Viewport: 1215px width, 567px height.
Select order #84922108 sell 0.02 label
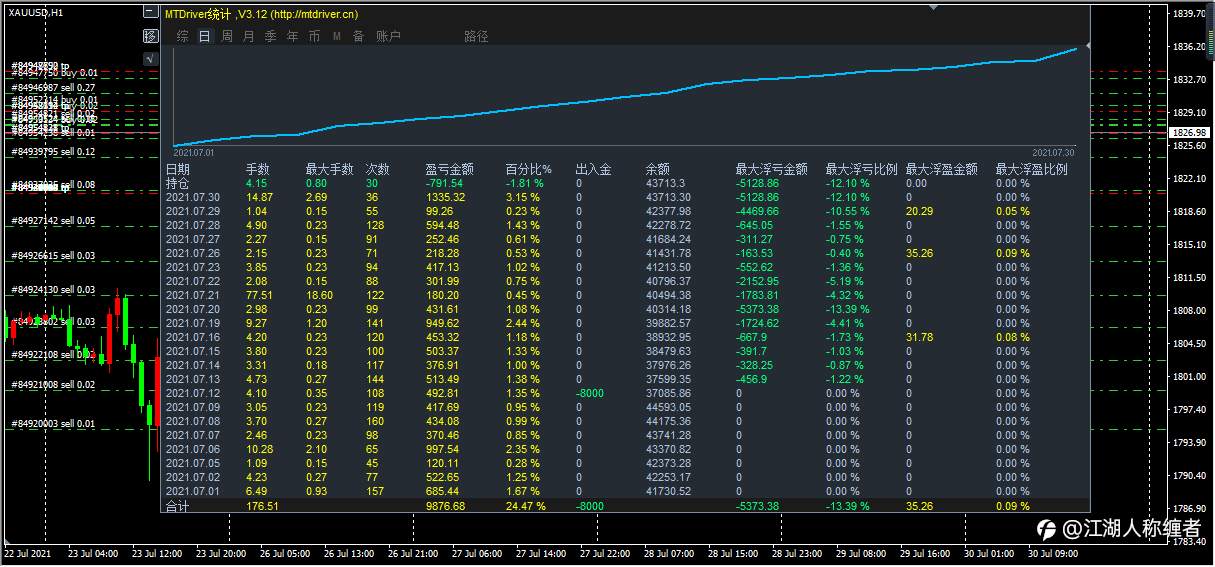click(53, 355)
